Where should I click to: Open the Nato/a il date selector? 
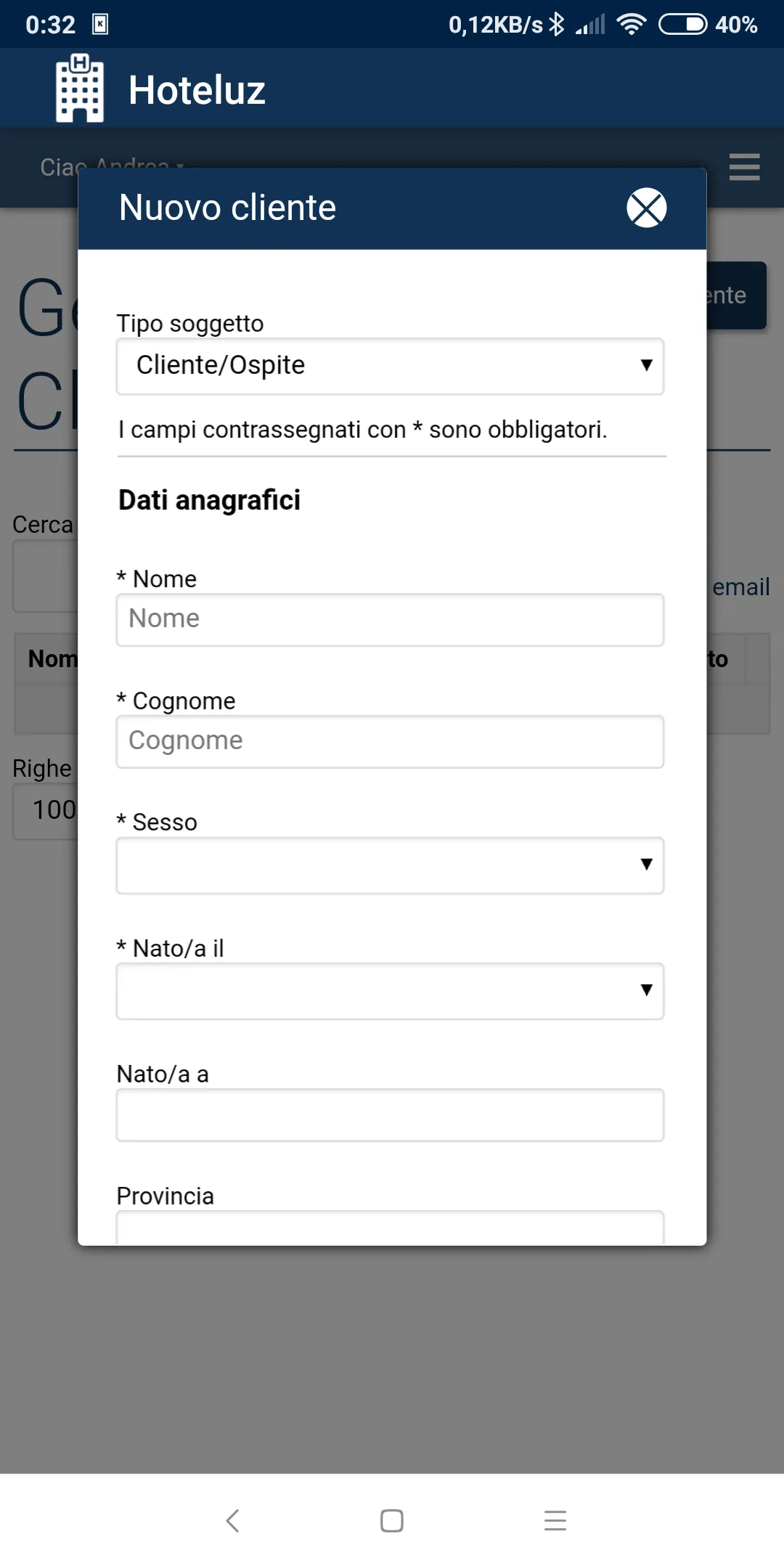[390, 991]
